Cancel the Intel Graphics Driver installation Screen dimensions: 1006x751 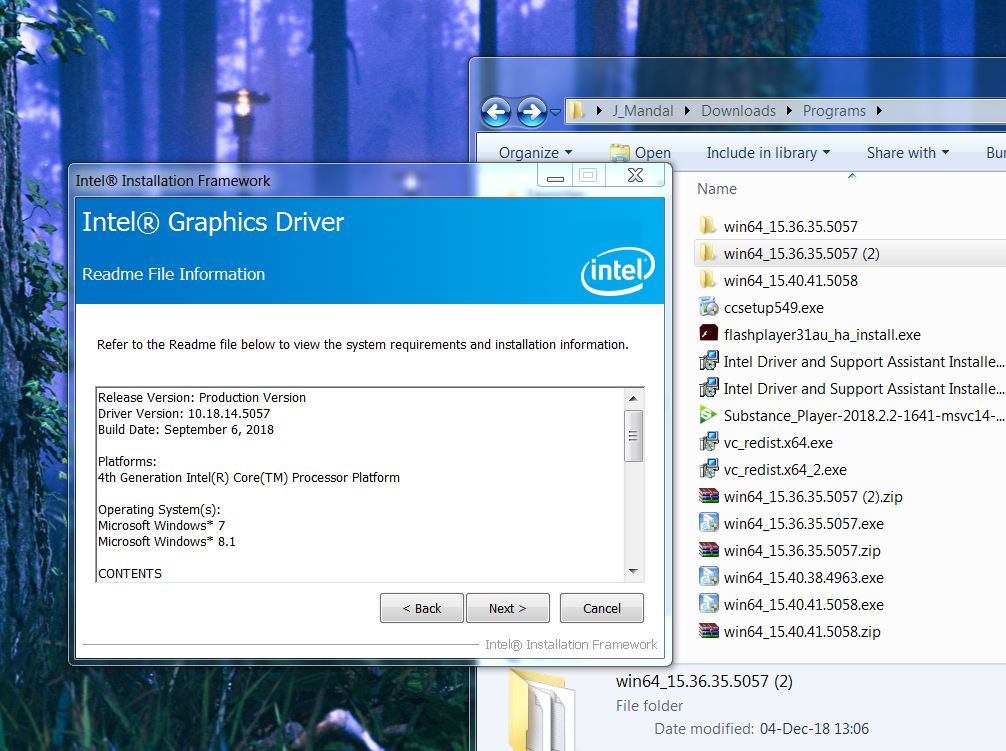coord(602,608)
